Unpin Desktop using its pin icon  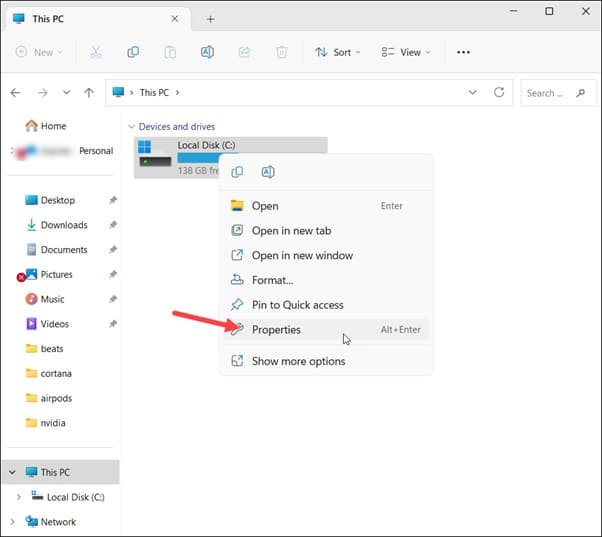click(113, 200)
